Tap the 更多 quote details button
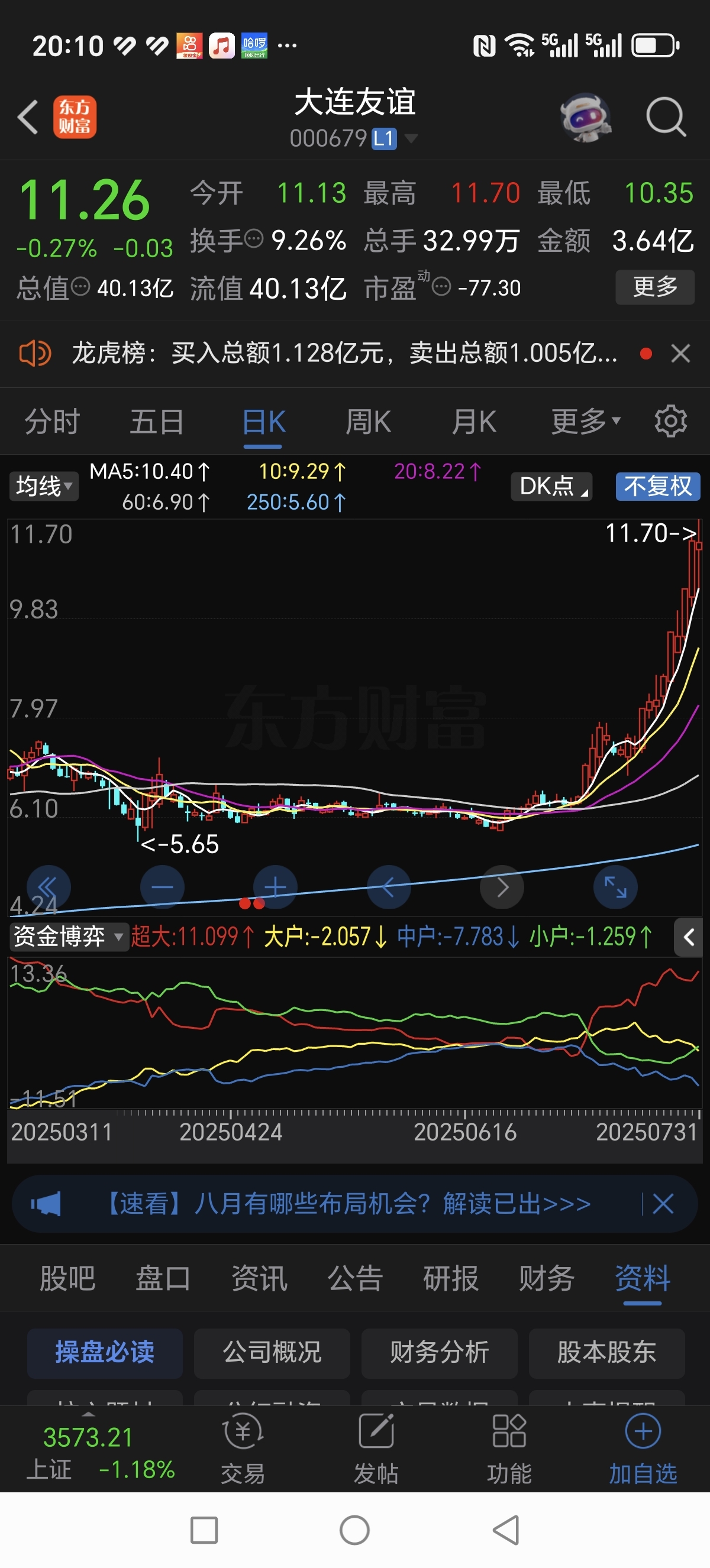The height and width of the screenshot is (1568, 710). (655, 286)
